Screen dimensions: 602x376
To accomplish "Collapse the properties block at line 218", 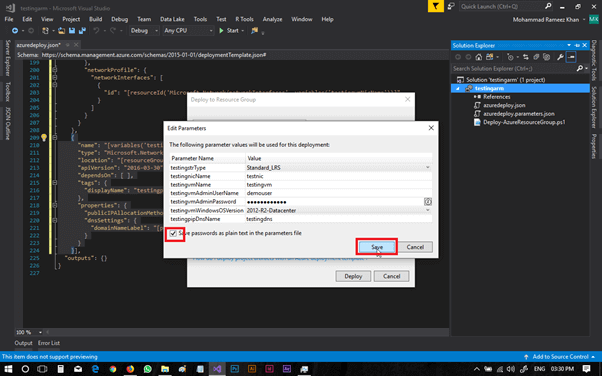I will (55, 205).
